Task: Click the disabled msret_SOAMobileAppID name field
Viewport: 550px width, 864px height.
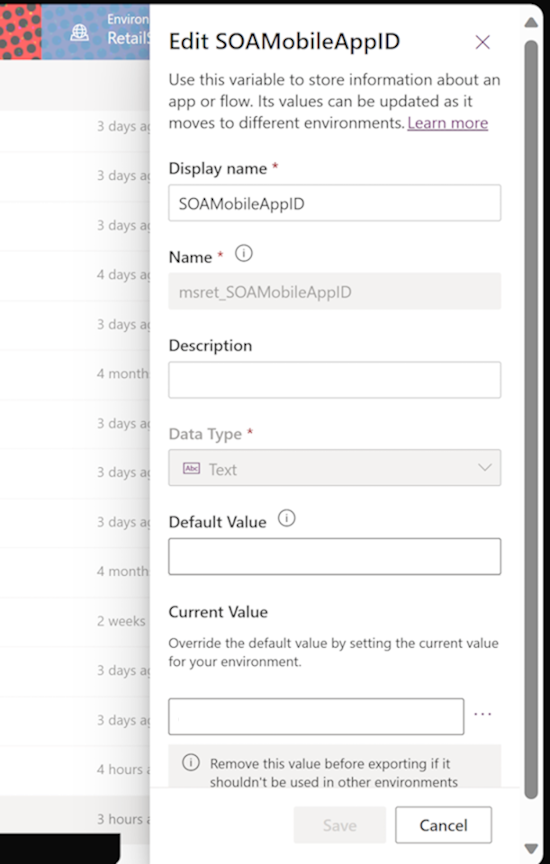Action: click(x=335, y=291)
